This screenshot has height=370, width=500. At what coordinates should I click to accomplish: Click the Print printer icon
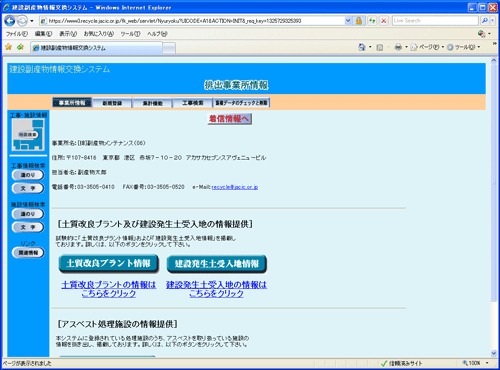(398, 47)
